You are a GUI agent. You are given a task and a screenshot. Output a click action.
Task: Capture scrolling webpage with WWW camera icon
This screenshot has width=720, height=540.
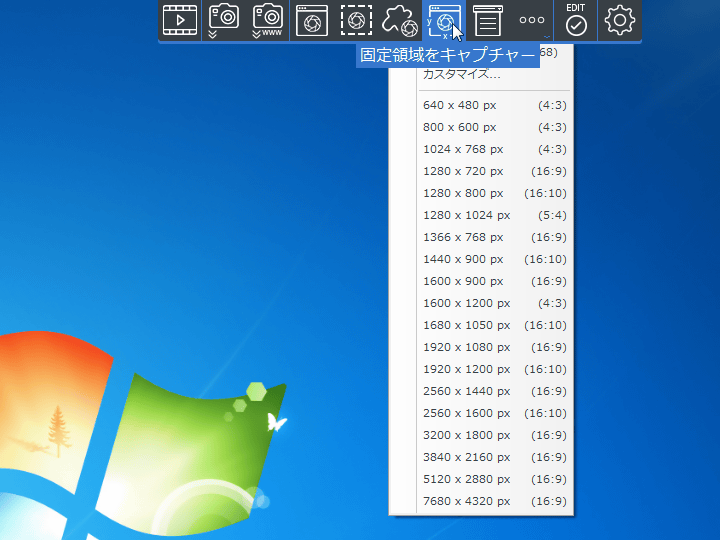pyautogui.click(x=268, y=20)
